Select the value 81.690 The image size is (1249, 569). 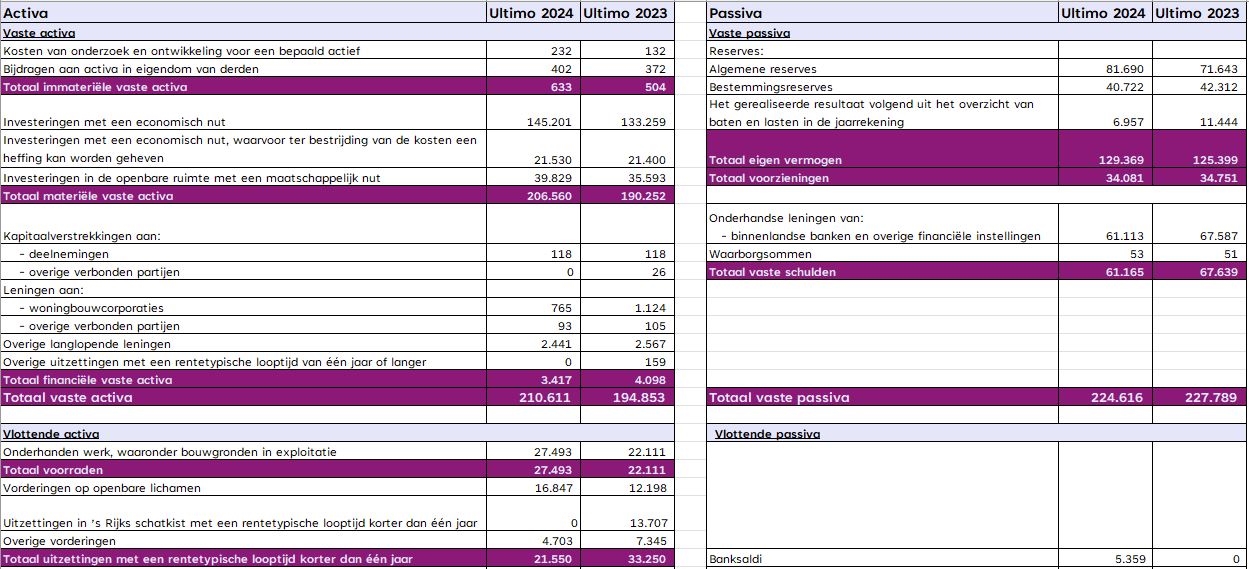click(x=1125, y=69)
